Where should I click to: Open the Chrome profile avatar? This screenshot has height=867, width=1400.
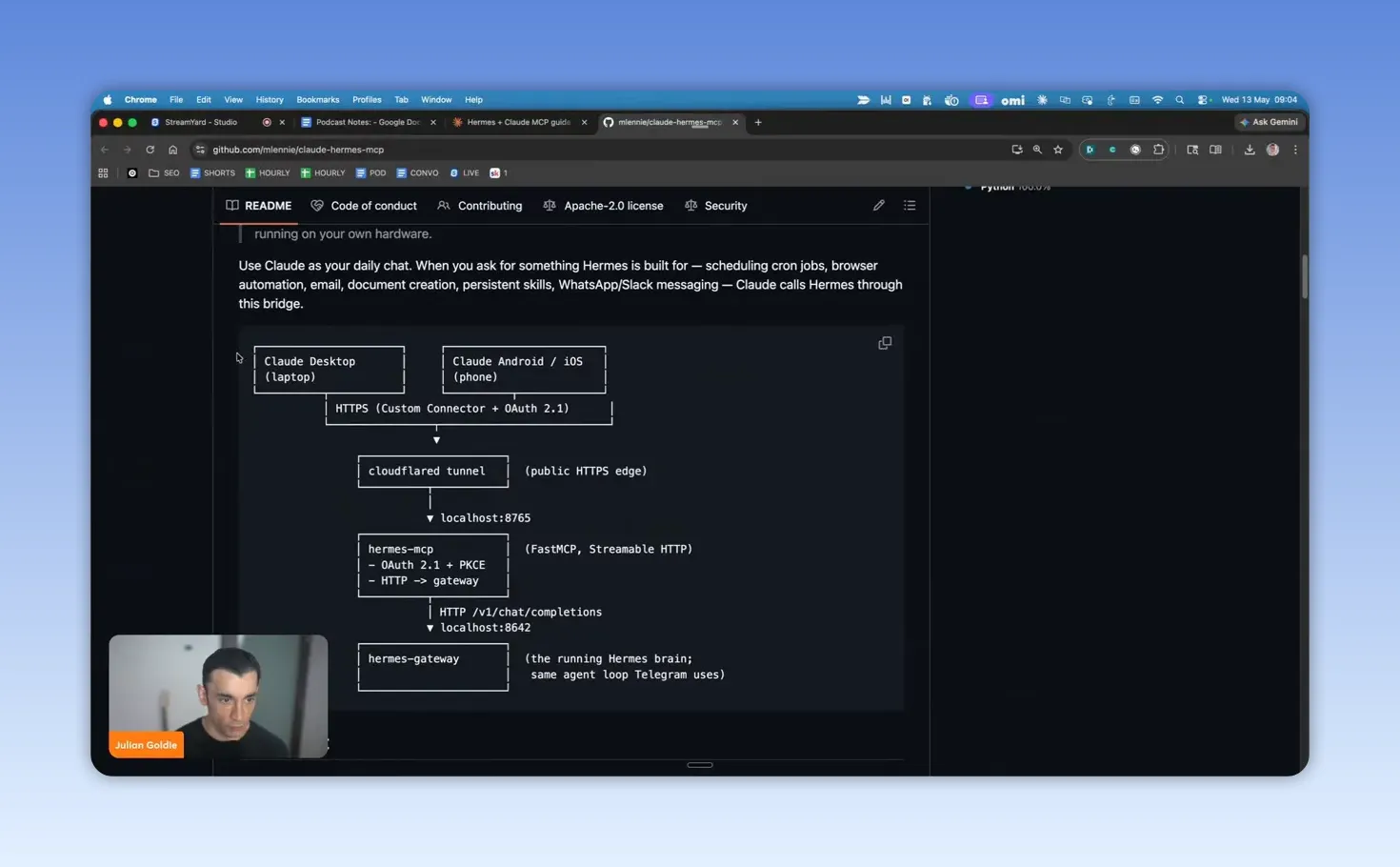click(1272, 150)
